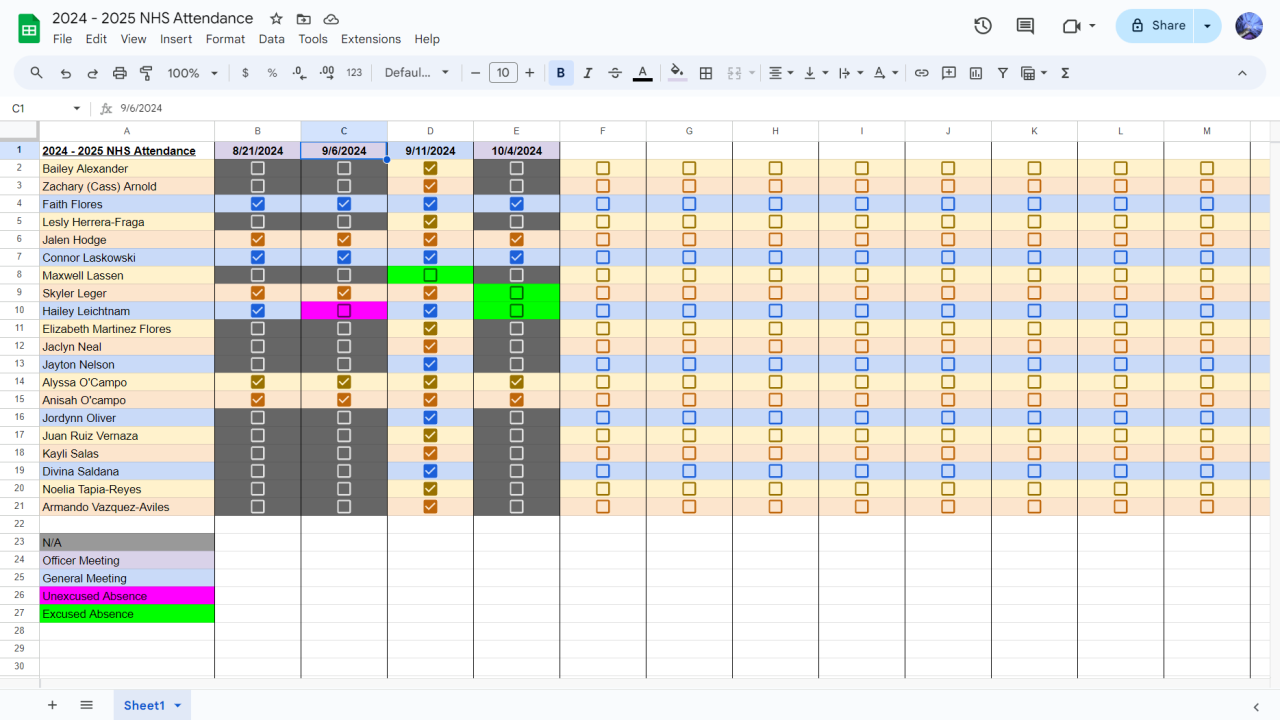Select the magenta Unexcused Absence legend cell
The width and height of the screenshot is (1280, 720).
coord(127,596)
